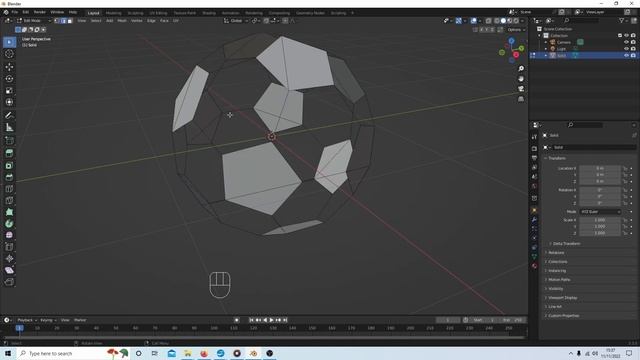
Task: Disable Camera in renders via camera icon
Action: (x=633, y=42)
